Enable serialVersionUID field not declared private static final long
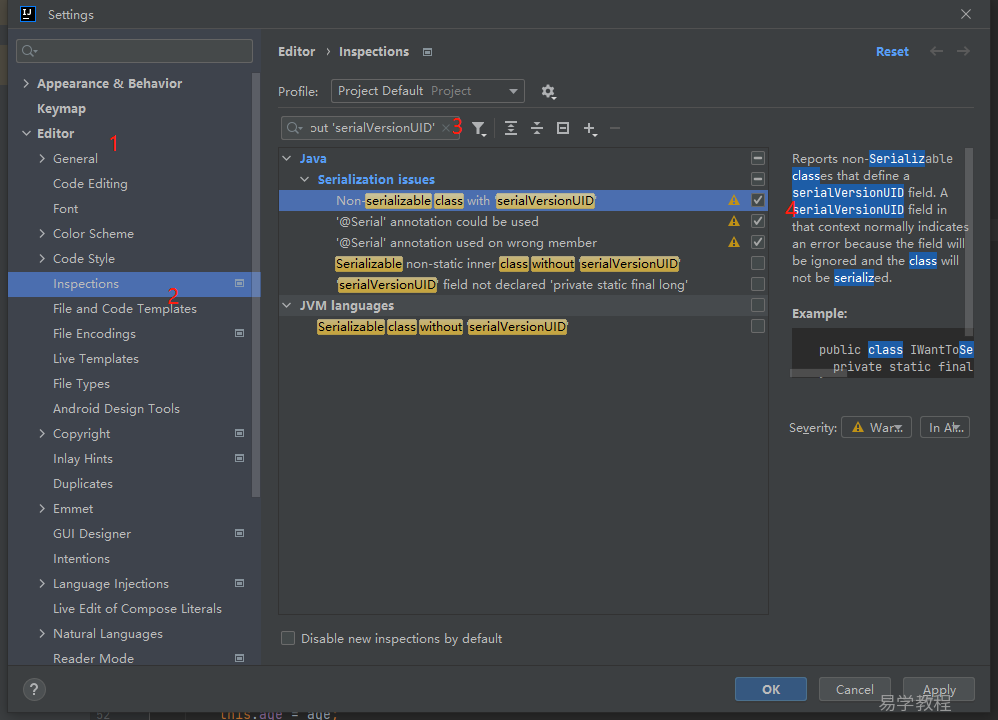The height and width of the screenshot is (720, 998). coord(757,284)
